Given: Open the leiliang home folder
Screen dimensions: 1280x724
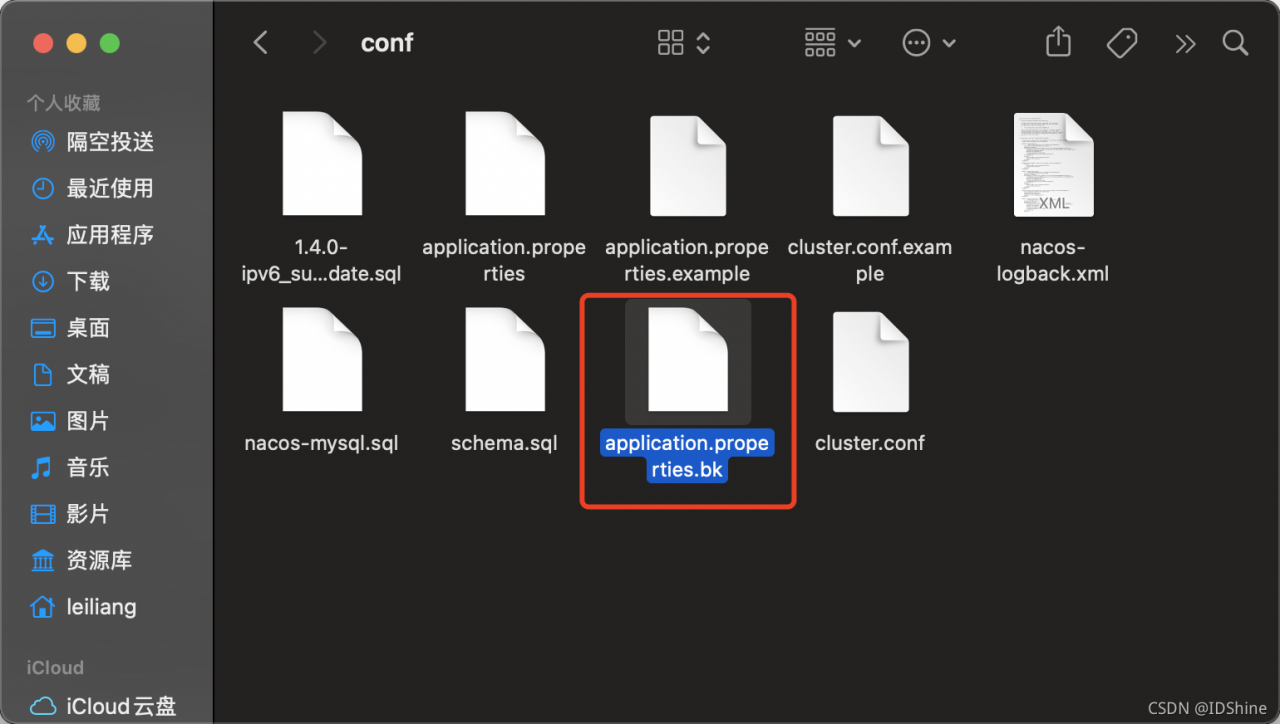Looking at the screenshot, I should 101,607.
